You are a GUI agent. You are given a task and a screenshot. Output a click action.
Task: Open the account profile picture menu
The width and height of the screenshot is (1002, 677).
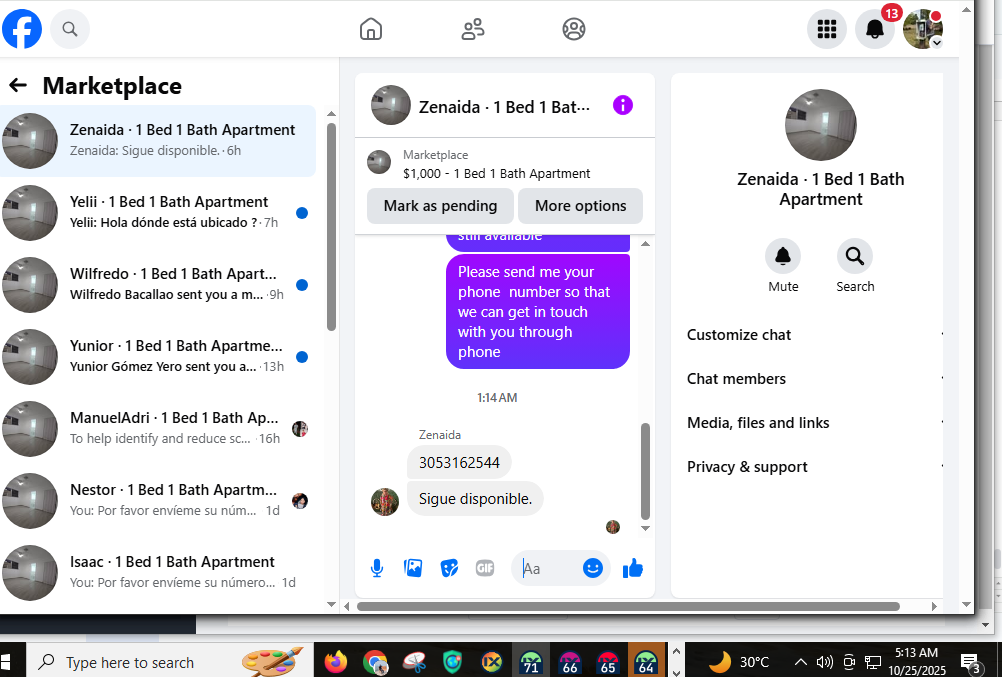click(x=923, y=29)
